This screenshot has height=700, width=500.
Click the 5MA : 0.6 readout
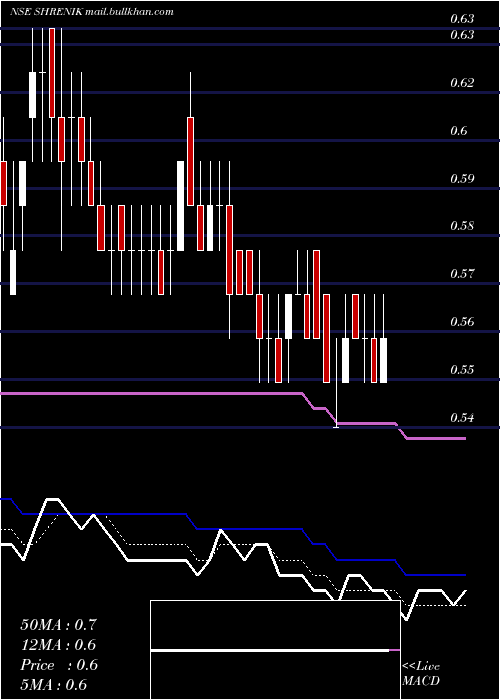pos(54,685)
